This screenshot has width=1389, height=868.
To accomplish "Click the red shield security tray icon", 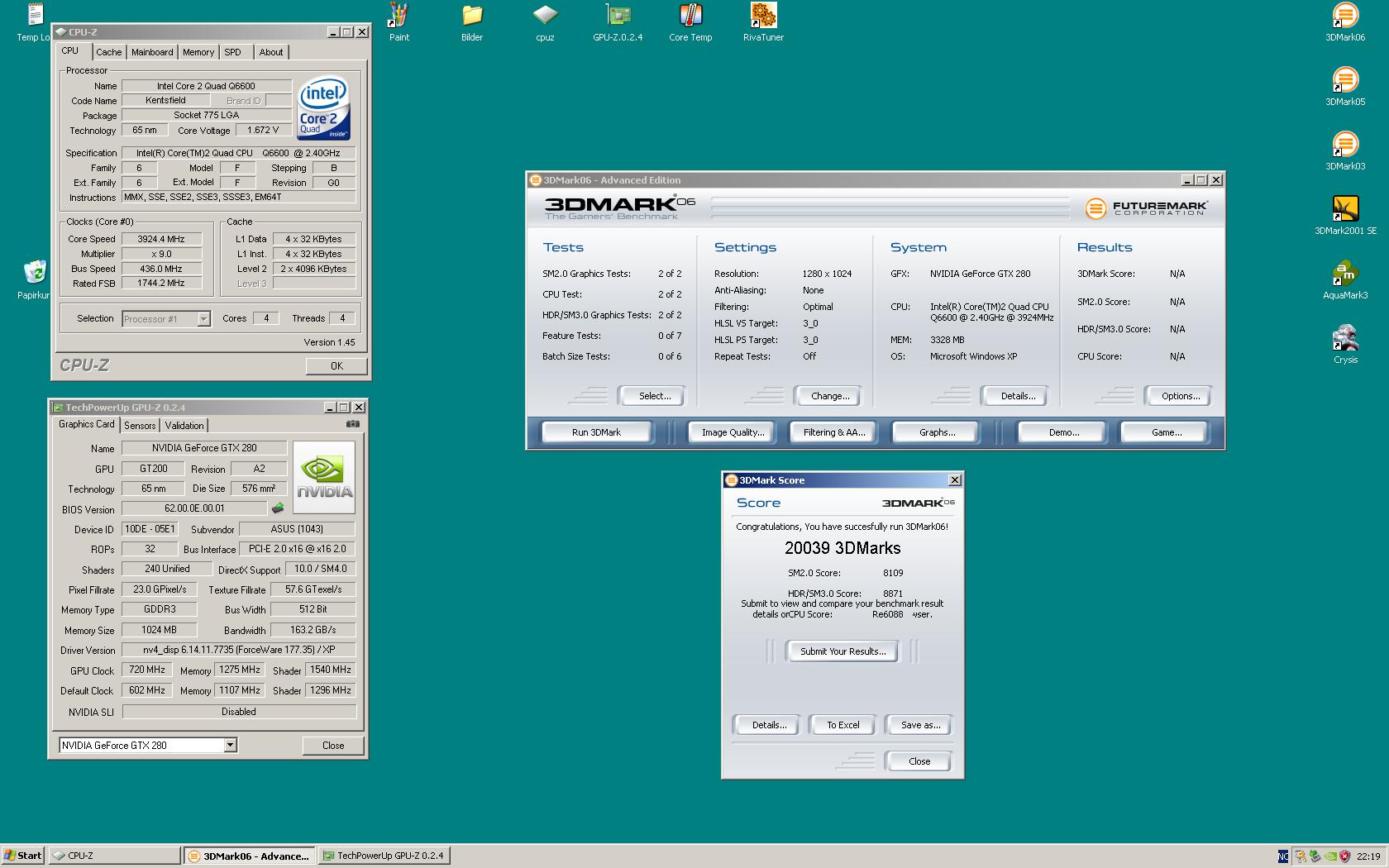I will pyautogui.click(x=1344, y=856).
